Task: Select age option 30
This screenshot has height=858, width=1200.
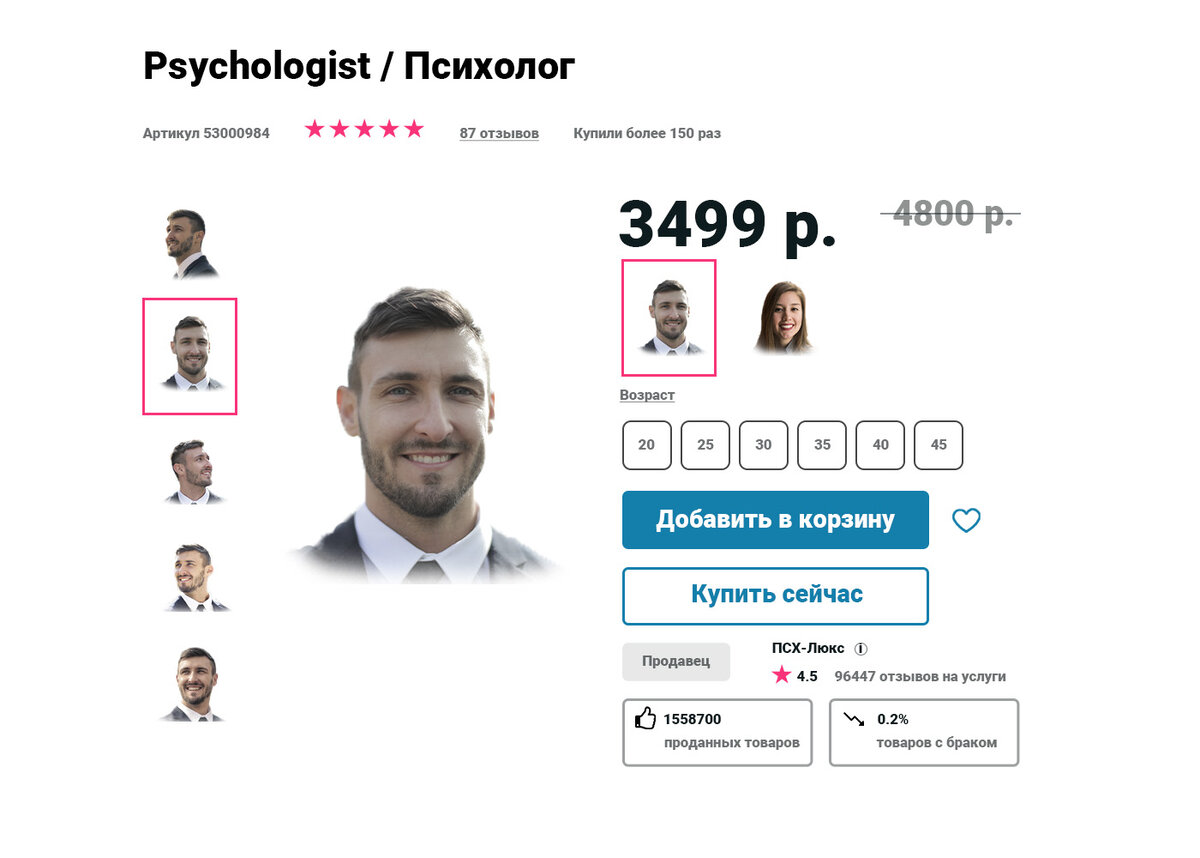Action: (x=763, y=445)
